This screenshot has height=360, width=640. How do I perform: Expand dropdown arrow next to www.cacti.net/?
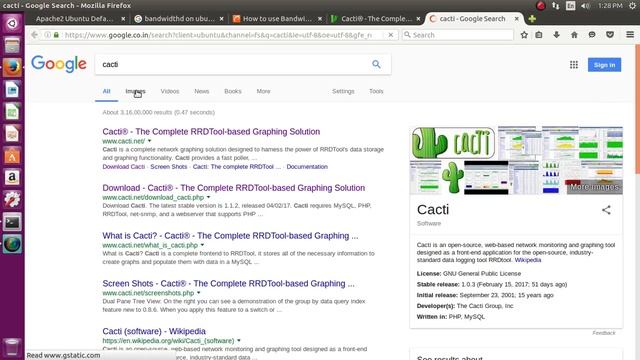click(149, 141)
